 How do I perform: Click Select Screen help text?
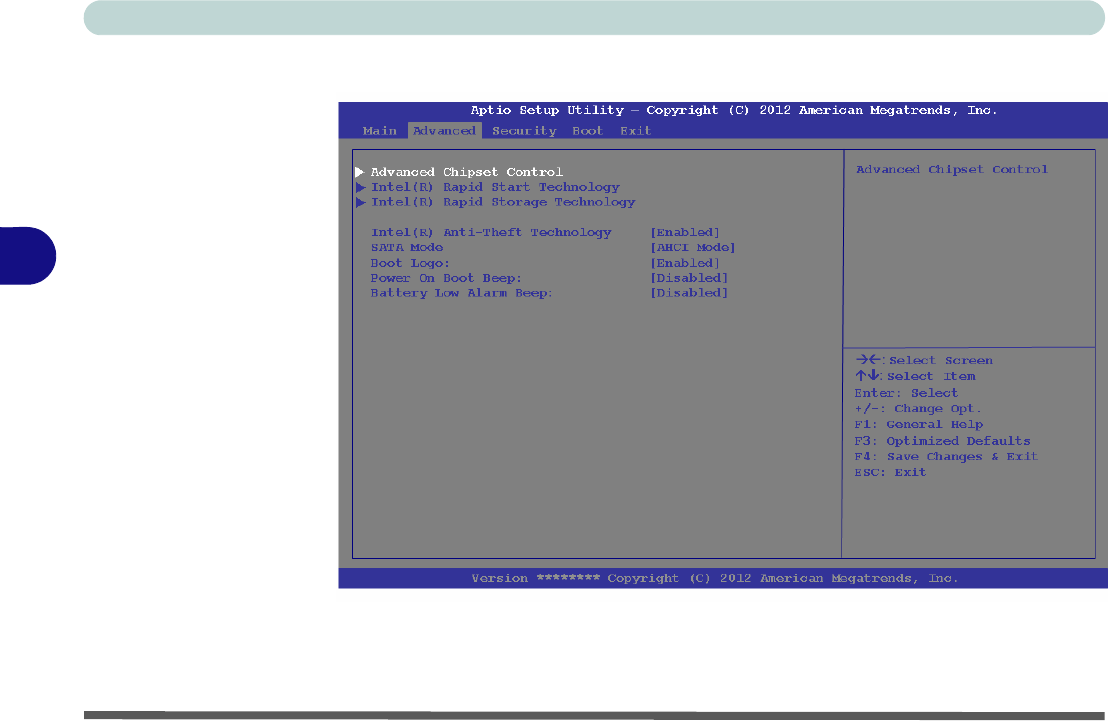[x=941, y=361]
